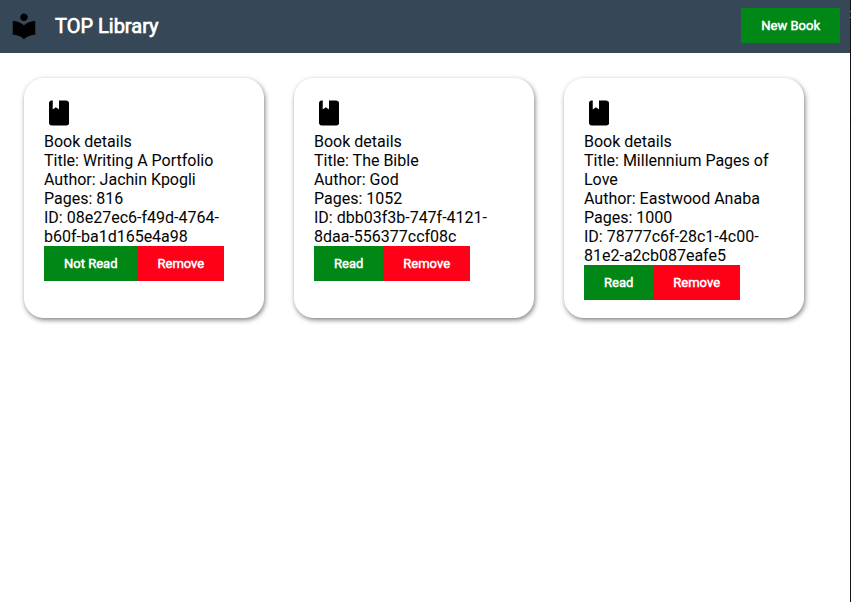
Task: Click the ID starting with 08e27ec6
Action: [x=131, y=227]
